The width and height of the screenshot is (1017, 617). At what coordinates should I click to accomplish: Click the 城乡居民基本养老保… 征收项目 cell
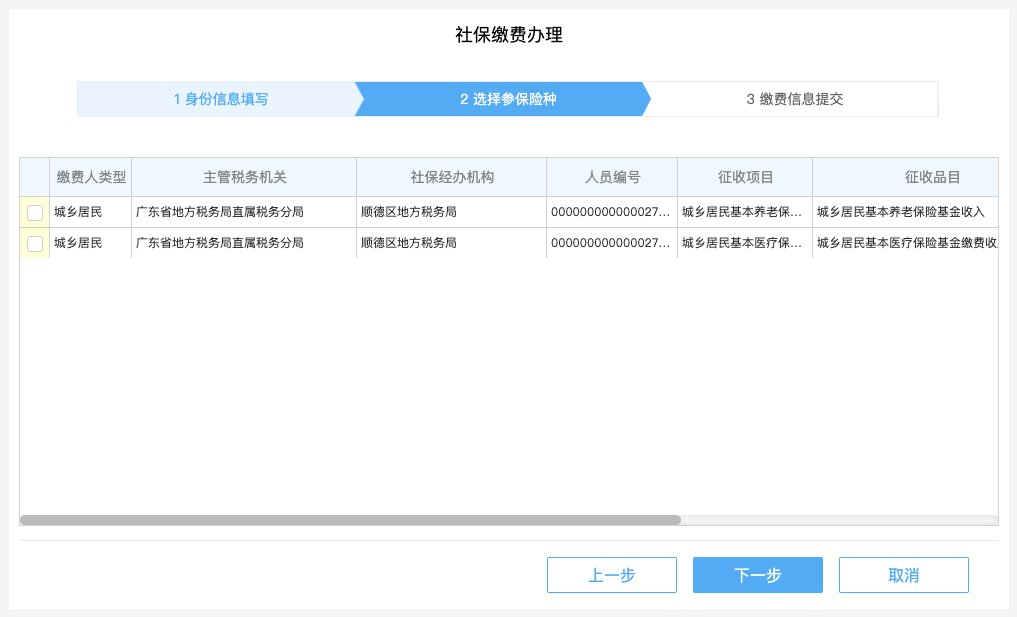745,212
